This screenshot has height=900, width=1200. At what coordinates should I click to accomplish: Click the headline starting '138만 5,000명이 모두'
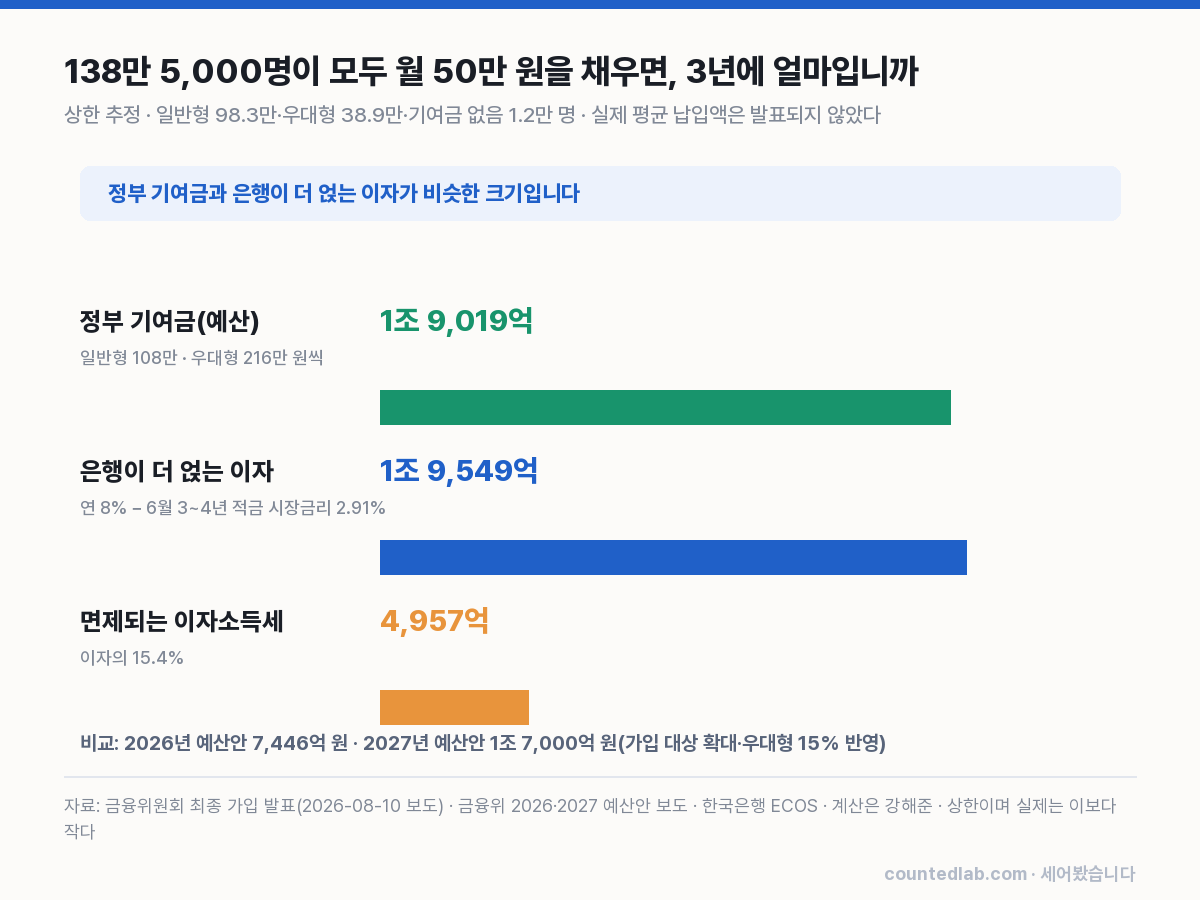[x=491, y=71]
